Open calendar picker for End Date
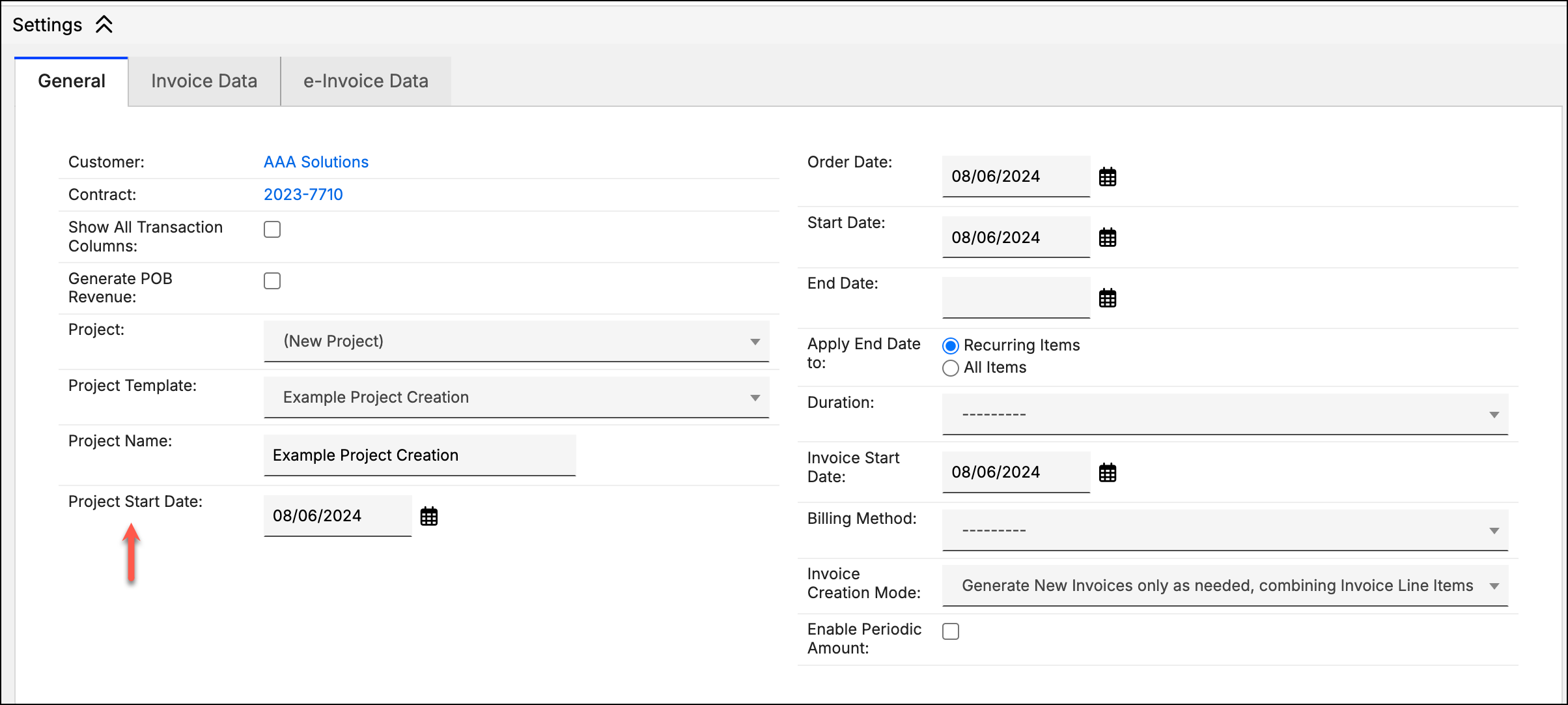Image resolution: width=1568 pixels, height=705 pixels. click(x=1107, y=298)
